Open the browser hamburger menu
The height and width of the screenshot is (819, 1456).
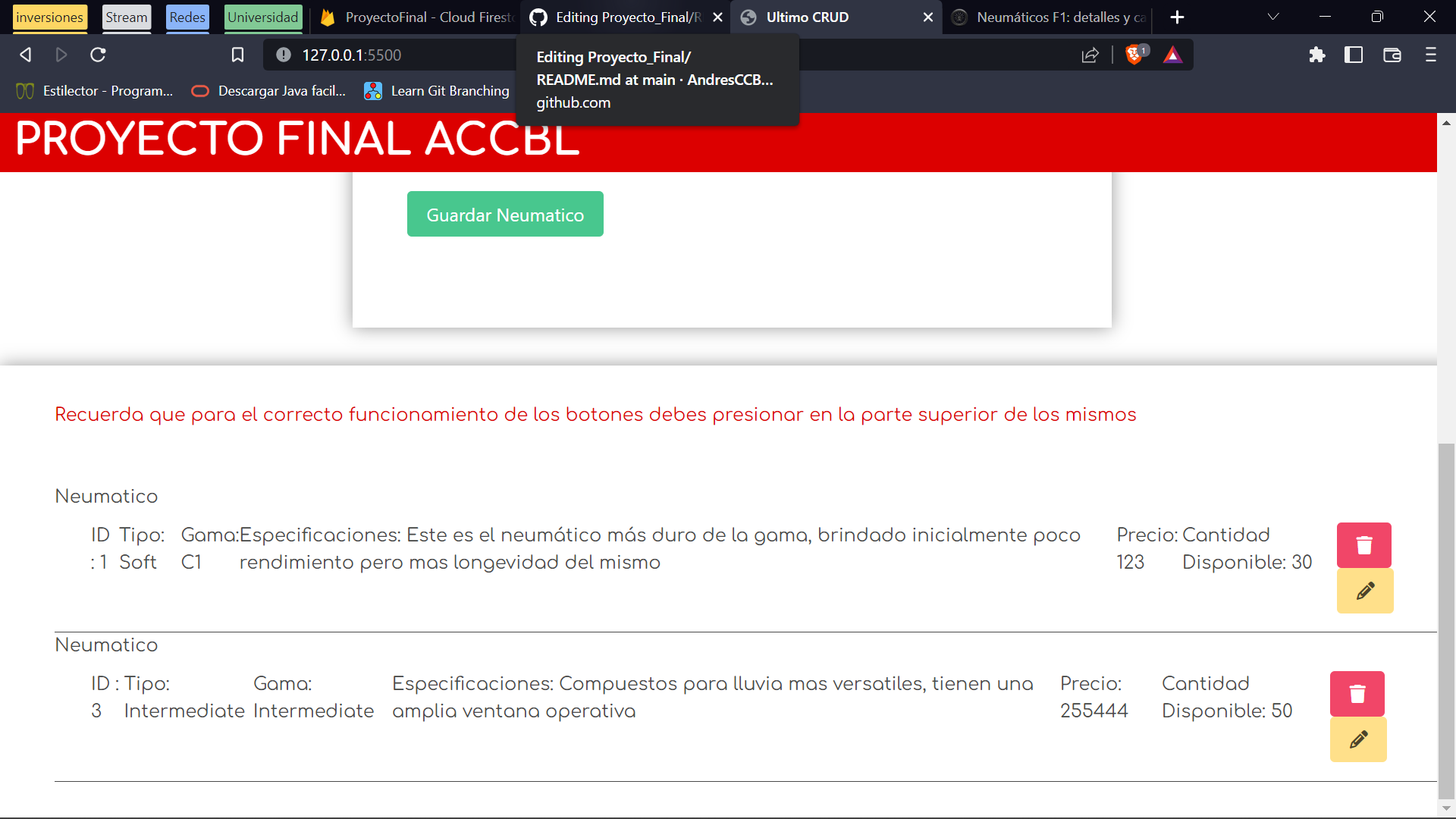click(1431, 55)
